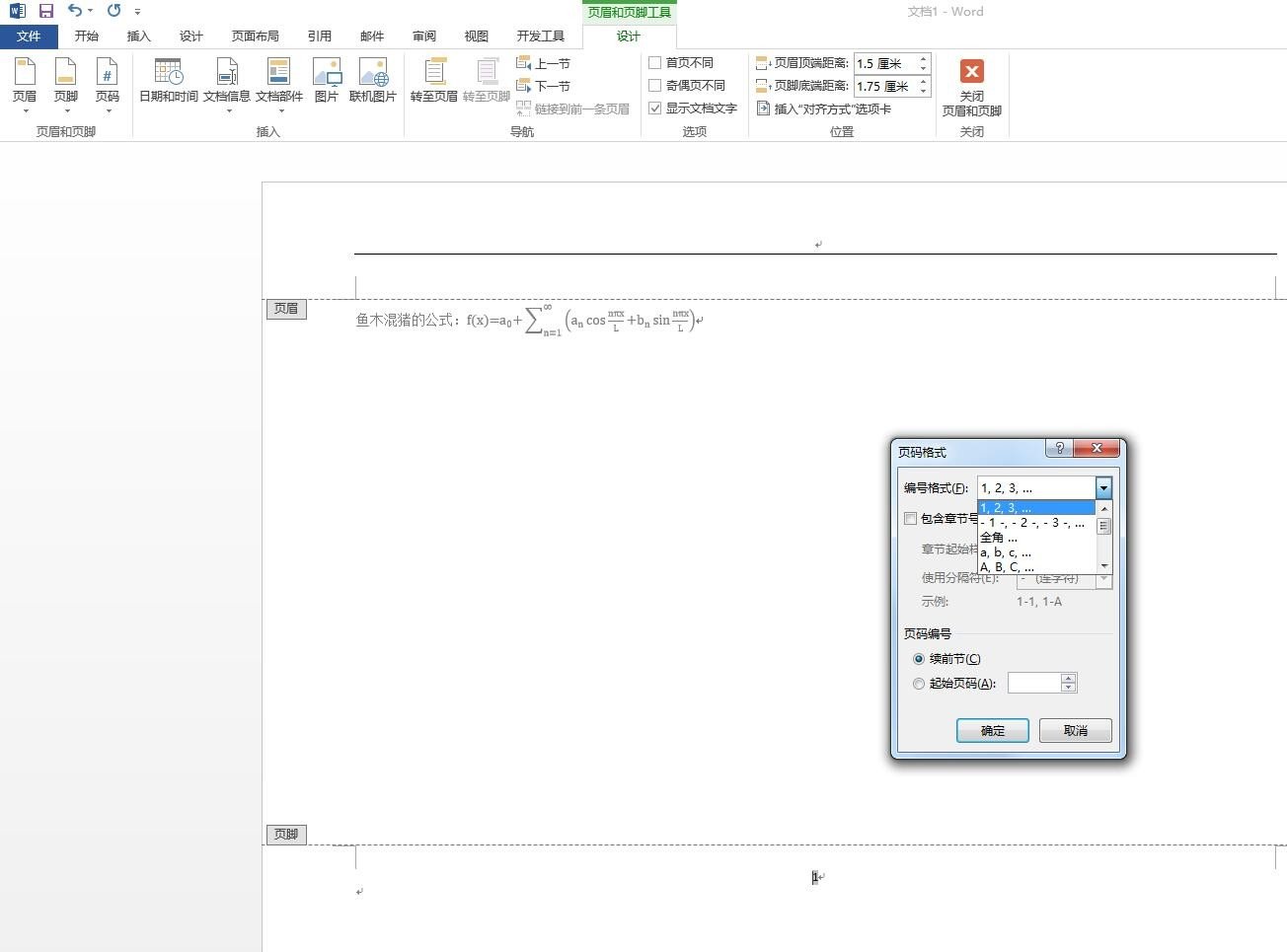Increase 页眉顶端距离 spinner value
The width and height of the screenshot is (1287, 952).
(924, 58)
